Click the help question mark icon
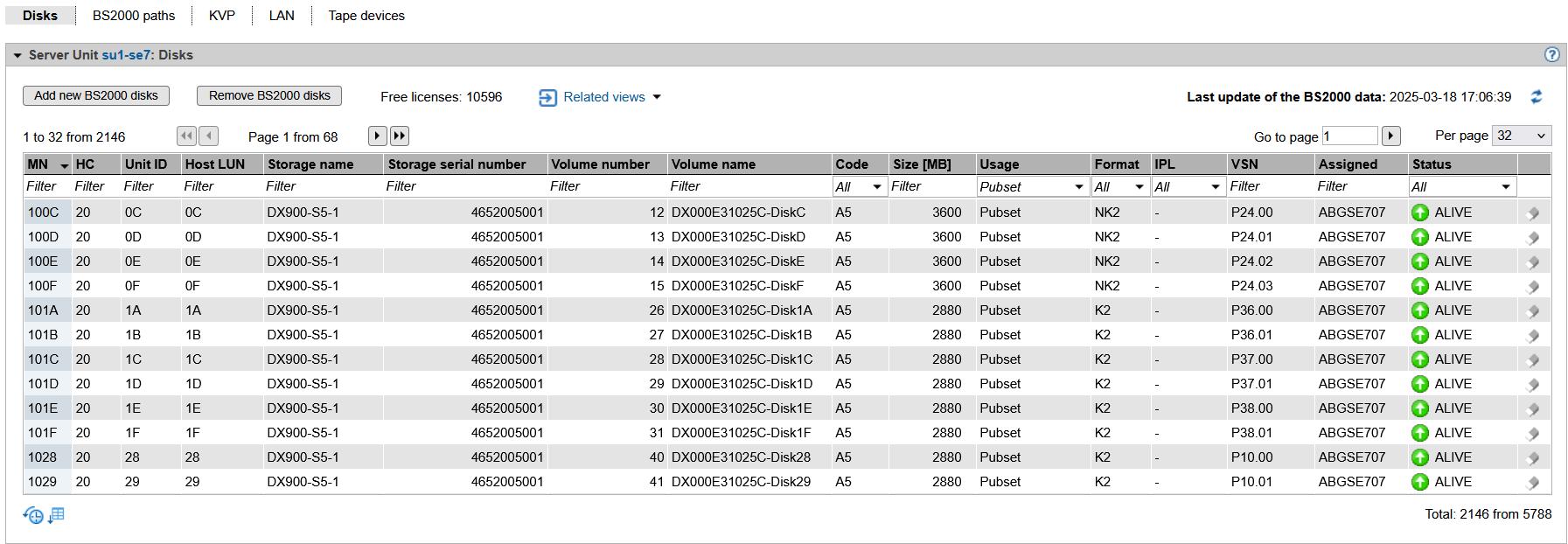 (x=1551, y=54)
